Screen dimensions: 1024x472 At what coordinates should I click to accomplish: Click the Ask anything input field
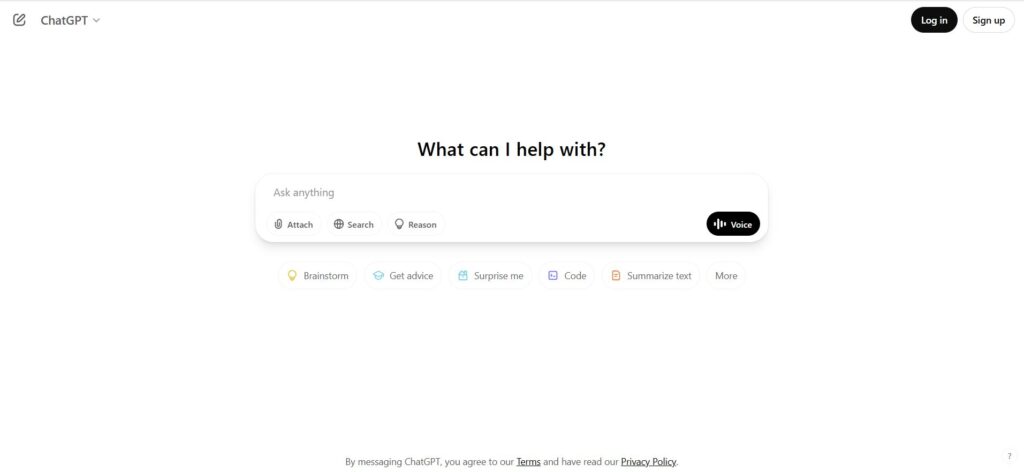511,193
